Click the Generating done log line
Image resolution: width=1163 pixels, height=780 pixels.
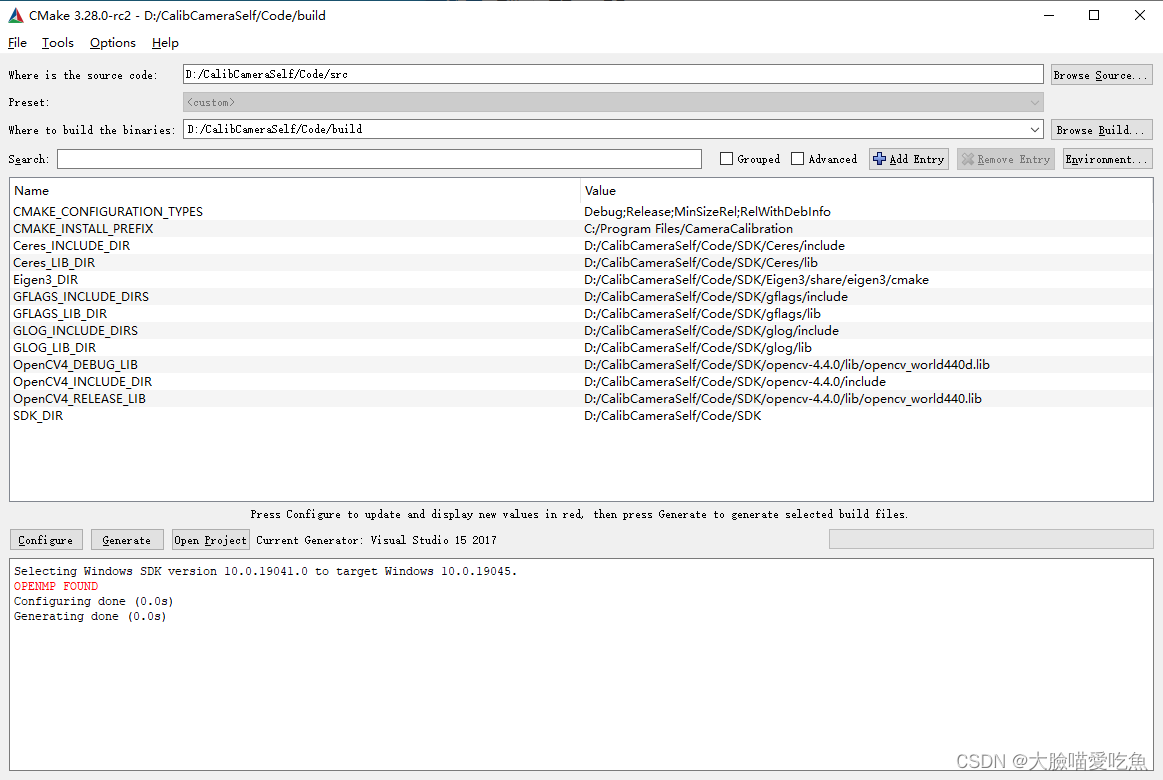[90, 616]
